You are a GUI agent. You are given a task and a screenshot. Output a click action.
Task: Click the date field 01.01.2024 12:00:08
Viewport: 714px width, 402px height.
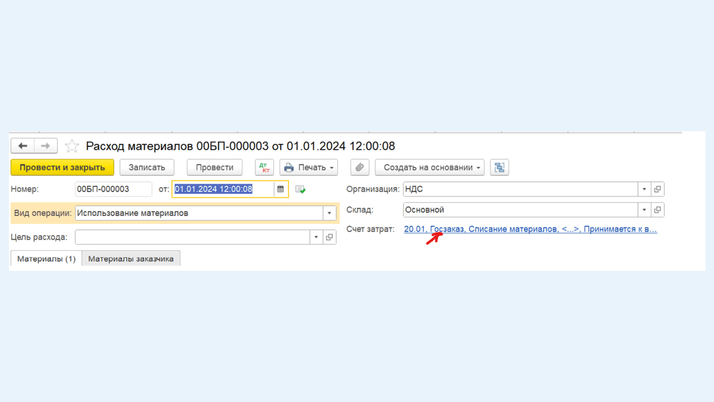tap(223, 189)
